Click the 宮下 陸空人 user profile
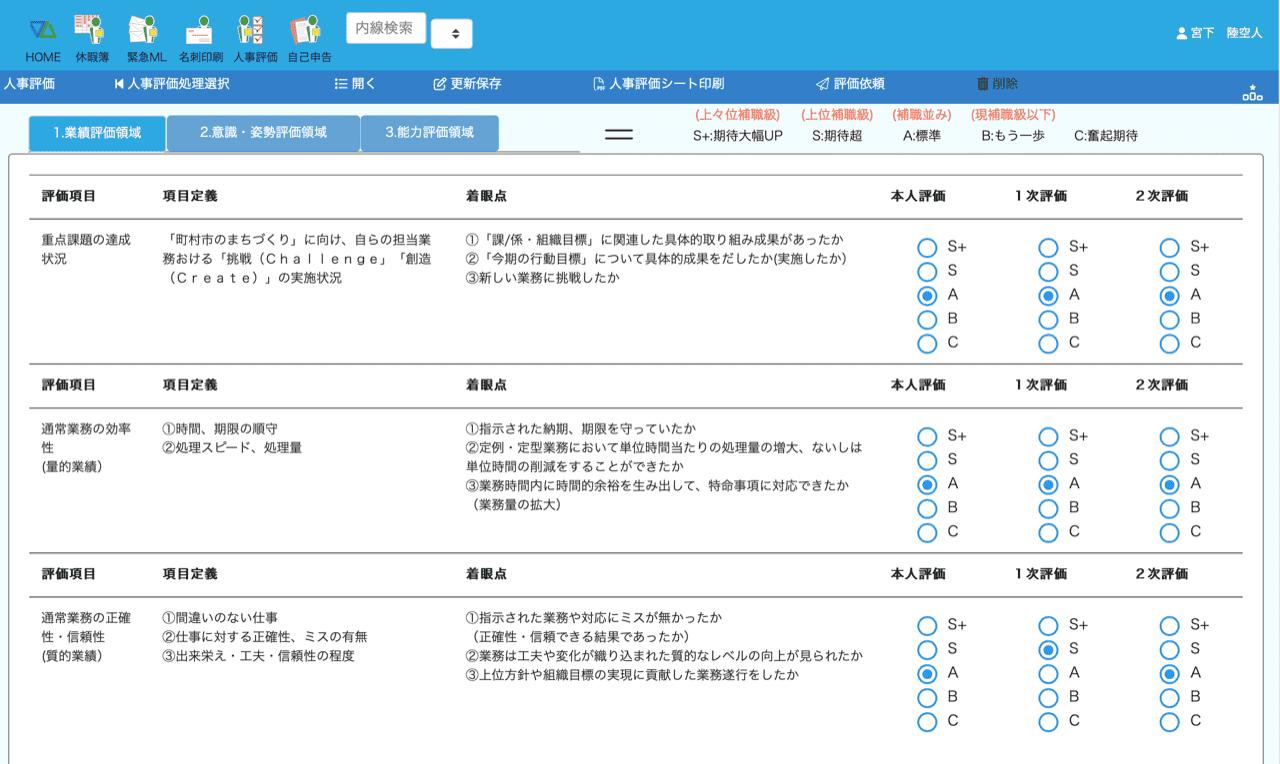 [1219, 33]
